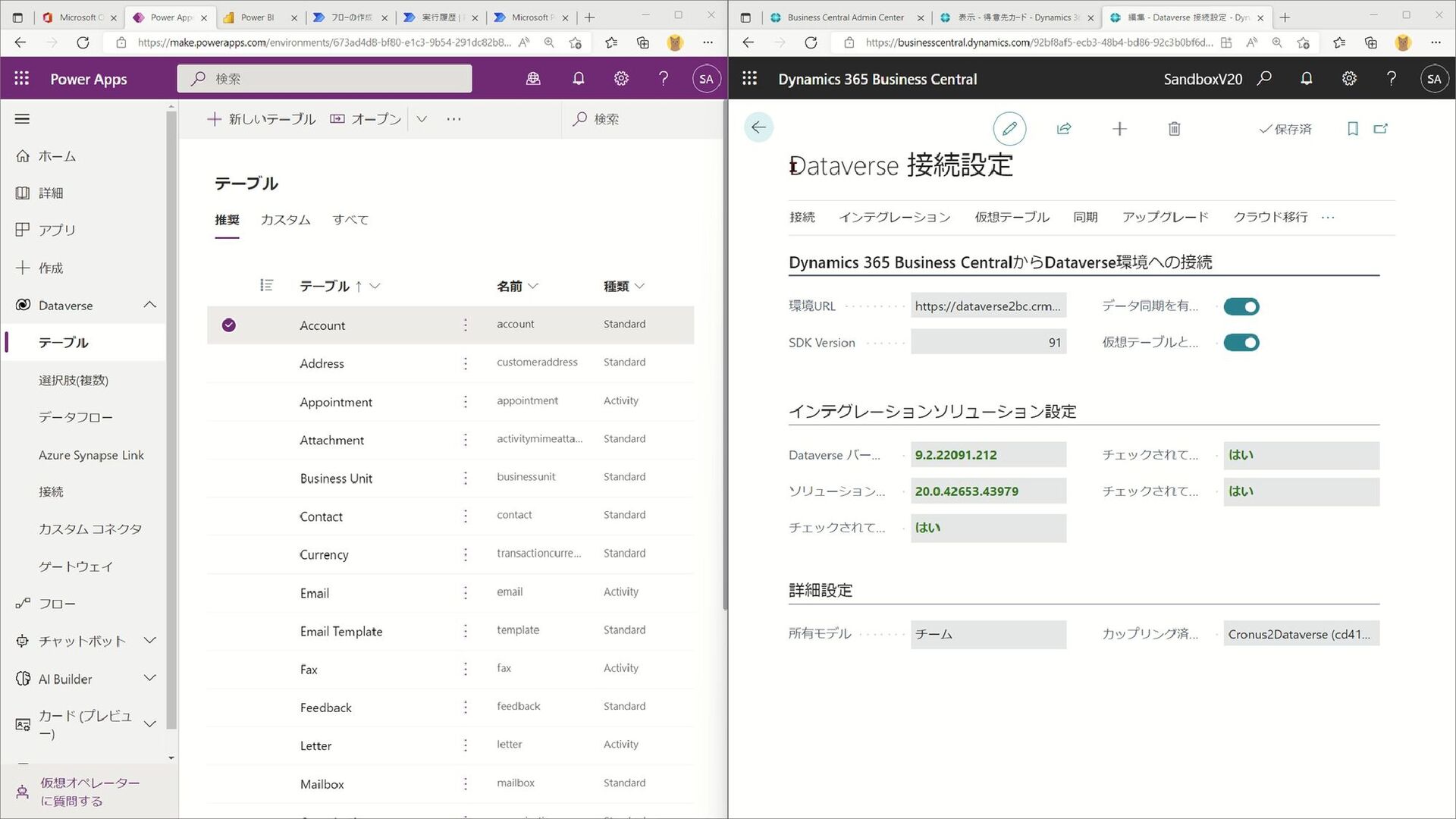
Task: Click the SA account avatar in Power Apps
Action: [x=706, y=79]
